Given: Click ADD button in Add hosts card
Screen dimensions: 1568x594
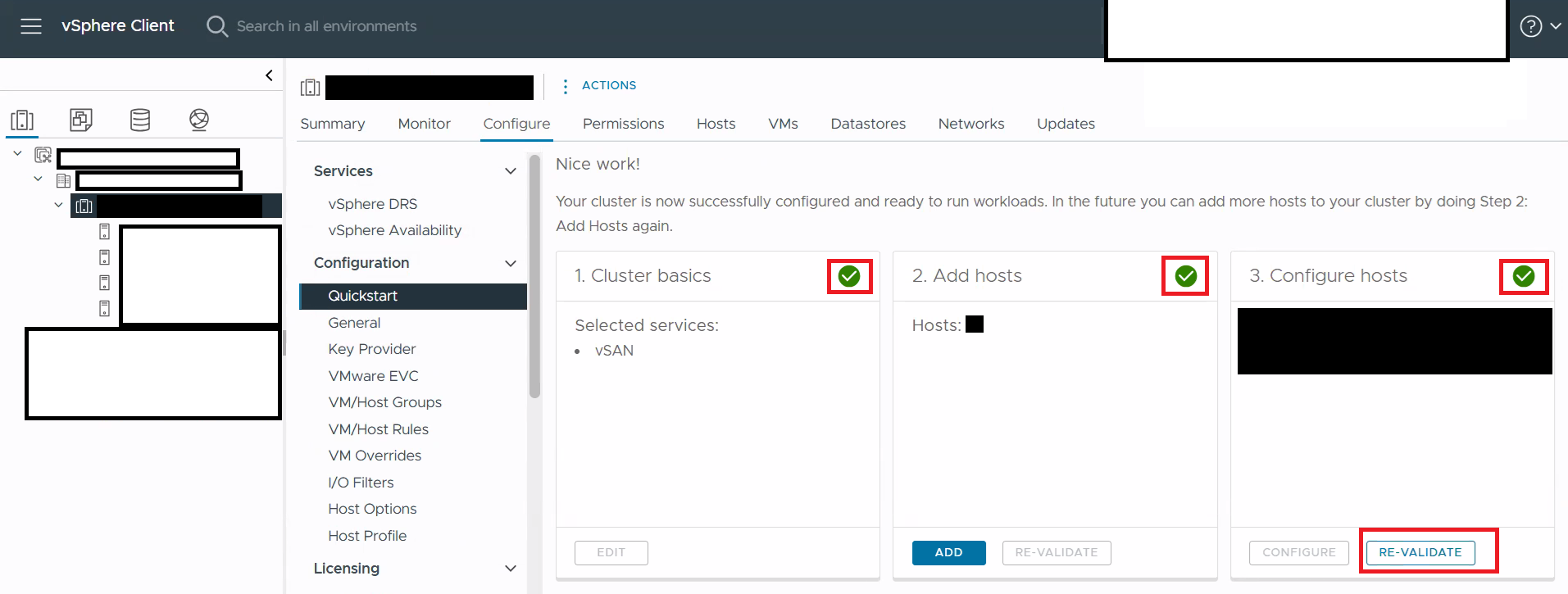Looking at the screenshot, I should (949, 553).
